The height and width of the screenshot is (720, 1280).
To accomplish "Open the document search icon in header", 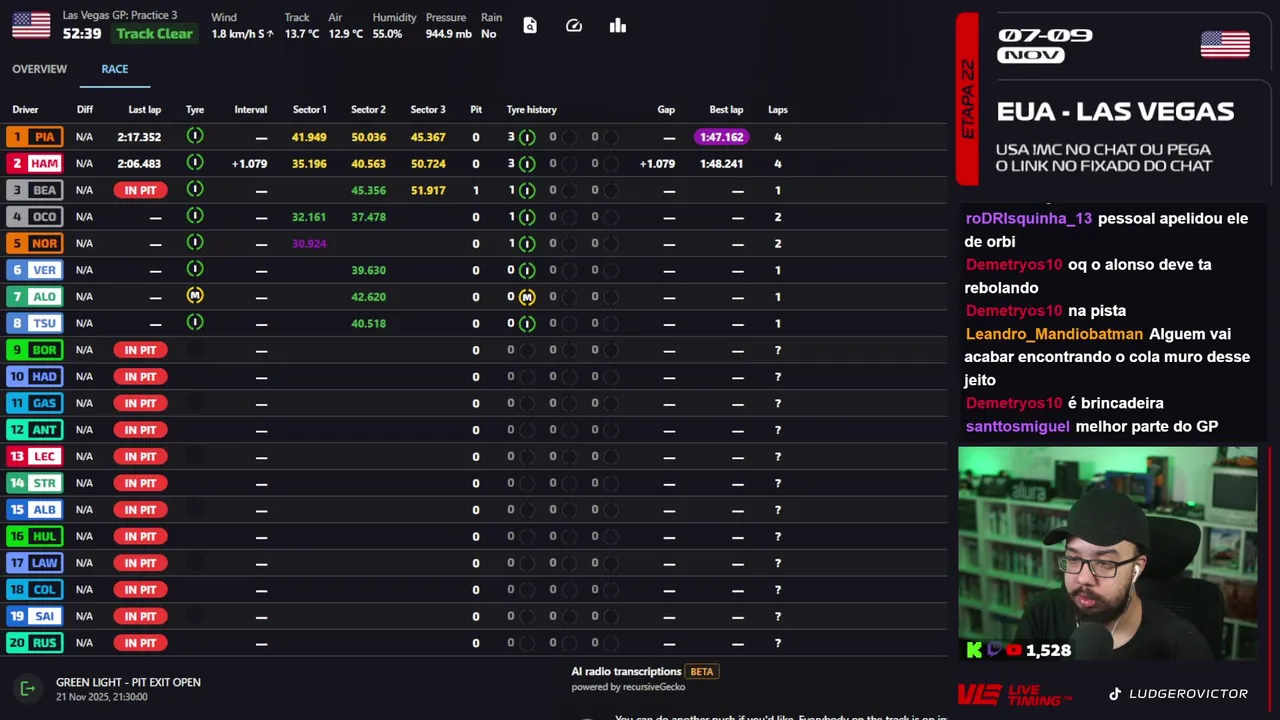I will (530, 26).
